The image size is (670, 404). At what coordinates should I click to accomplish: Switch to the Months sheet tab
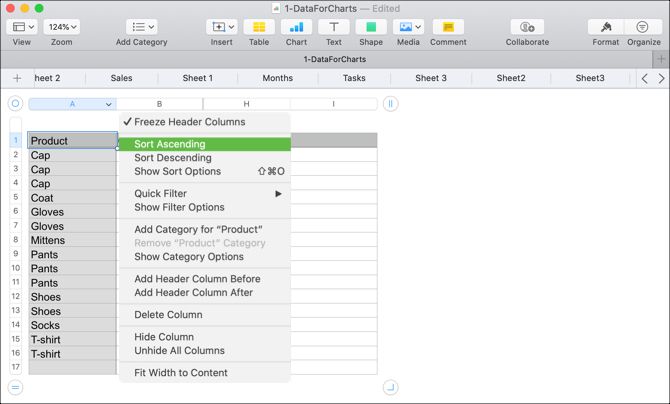click(277, 78)
